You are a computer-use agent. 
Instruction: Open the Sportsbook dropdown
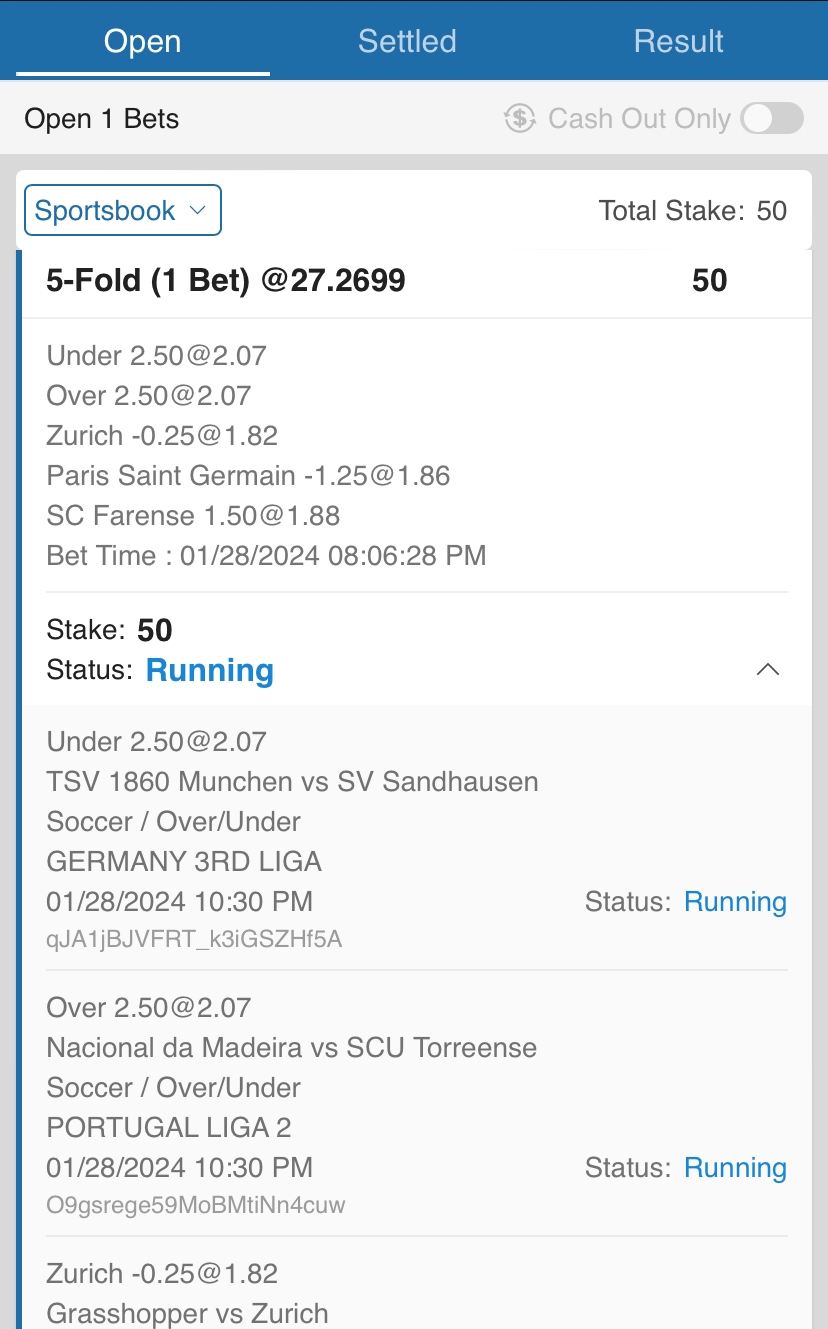122,211
